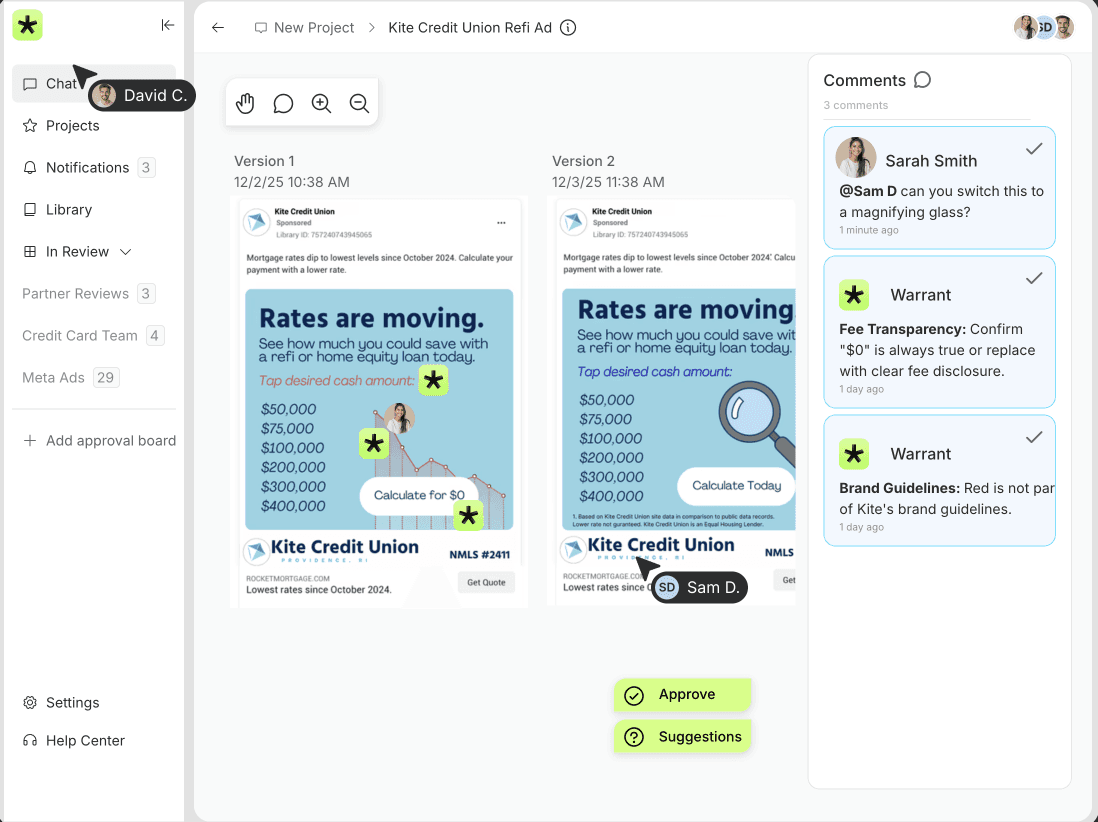The image size is (1098, 822).
Task: Expand the In Review chevron
Action: 125,251
